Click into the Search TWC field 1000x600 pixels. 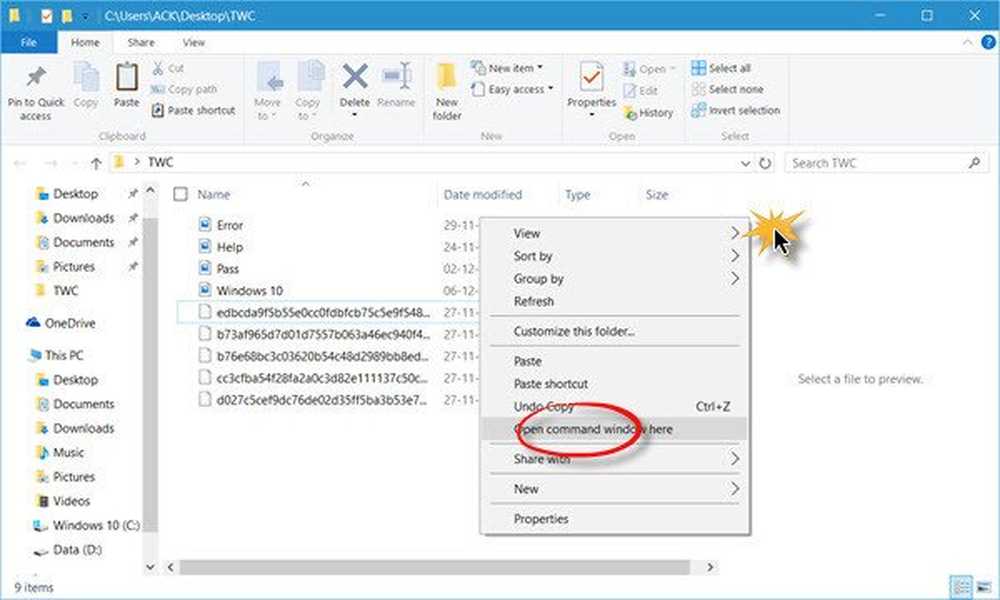pyautogui.click(x=875, y=163)
